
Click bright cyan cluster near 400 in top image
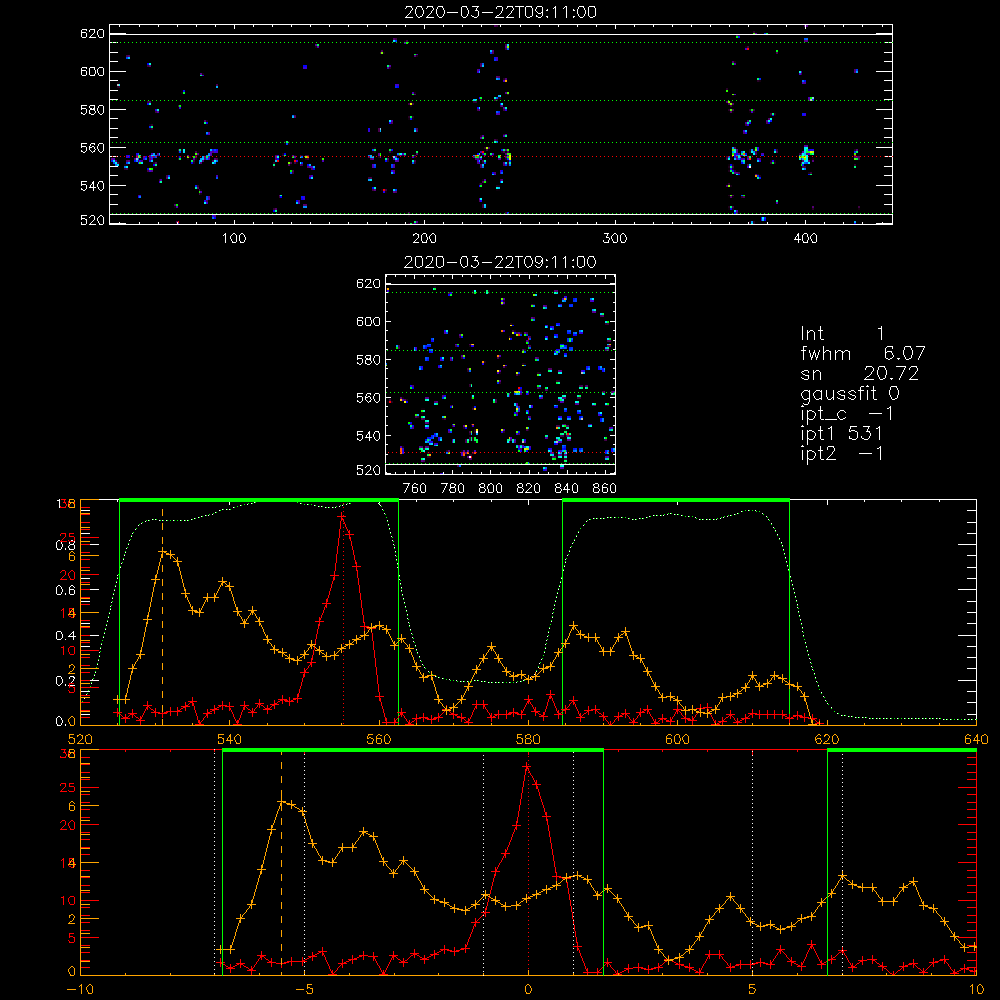(x=806, y=156)
